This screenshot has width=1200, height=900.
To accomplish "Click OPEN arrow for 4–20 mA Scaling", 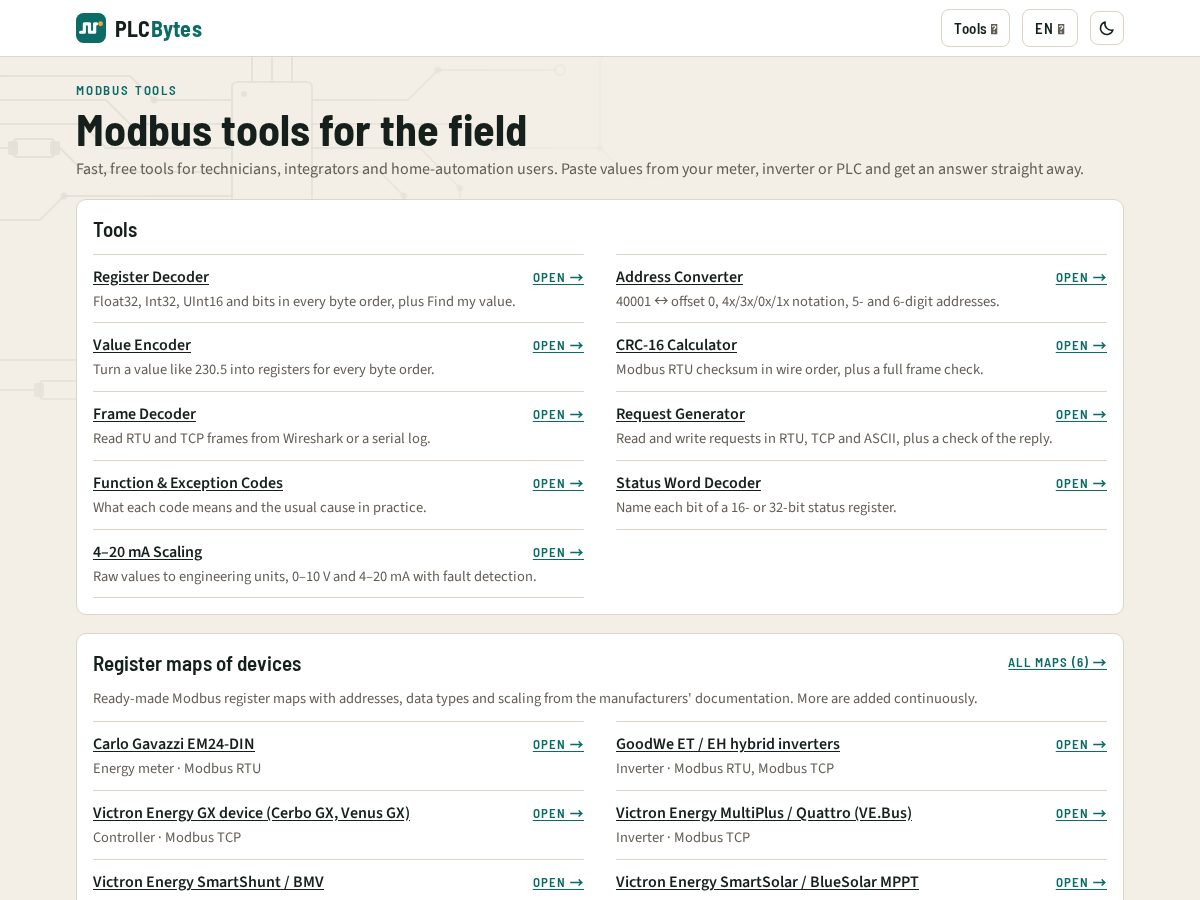I will click(558, 553).
